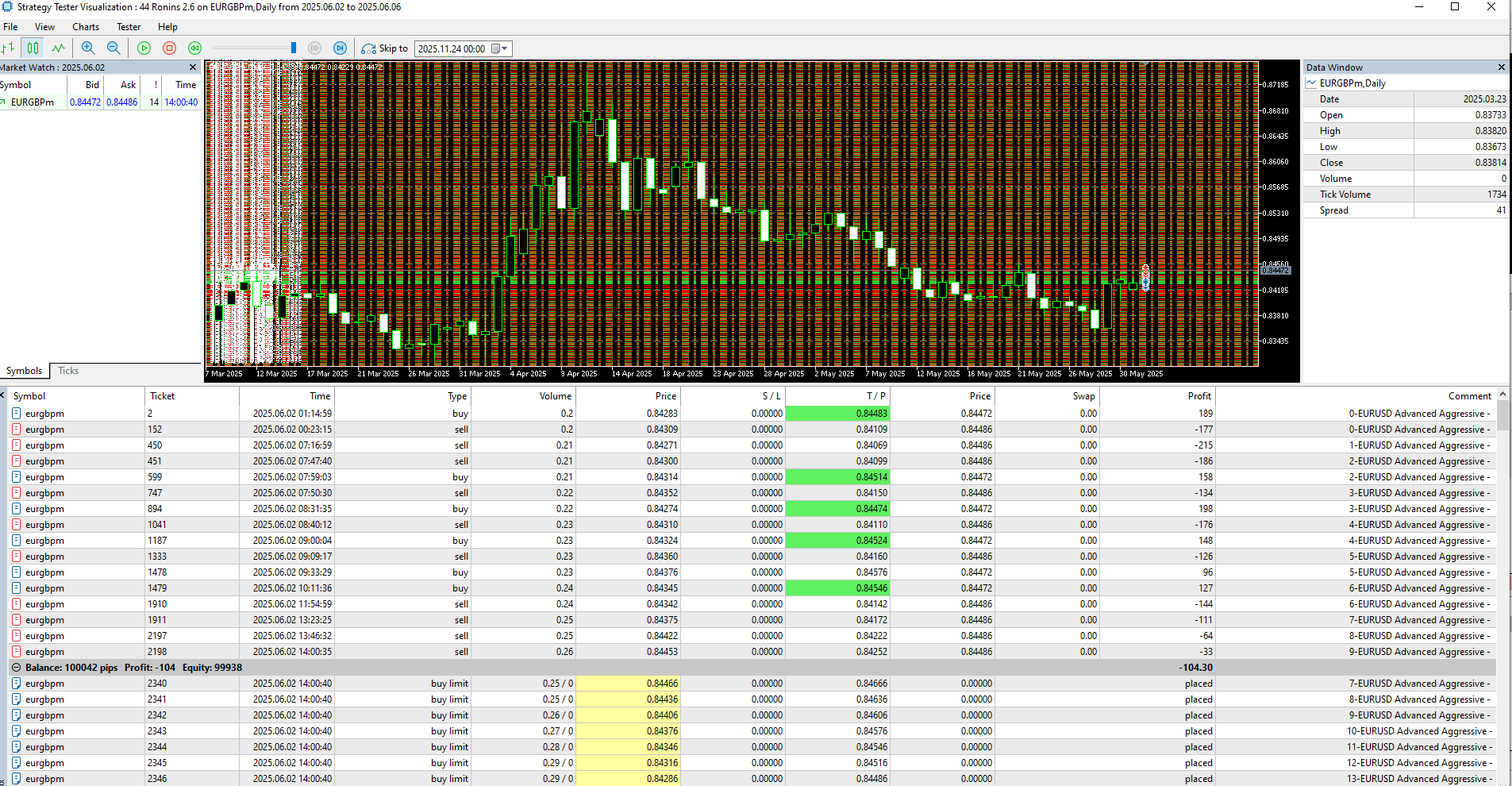Close the Data Window panel
This screenshot has width=1512, height=786.
pyautogui.click(x=1501, y=67)
